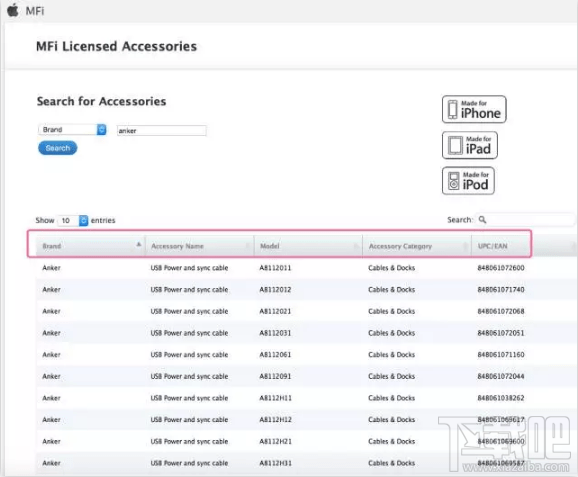Select model cell A8112H12

[x=275, y=420]
